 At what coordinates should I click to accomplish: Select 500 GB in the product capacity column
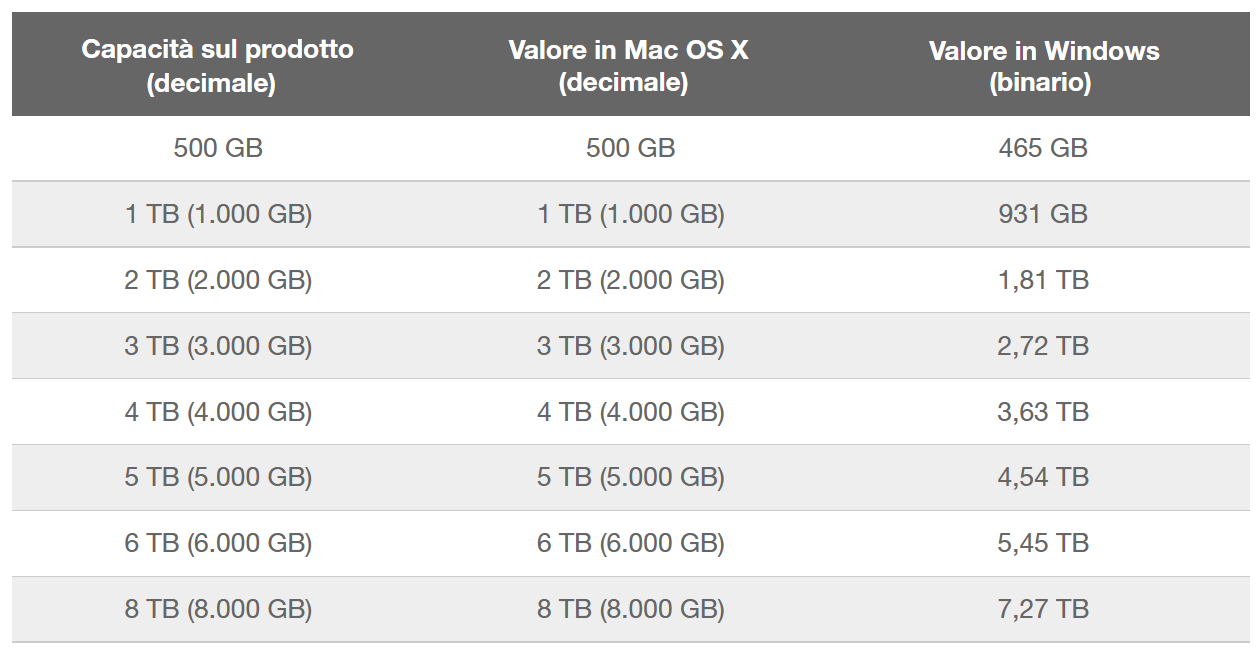(218, 148)
